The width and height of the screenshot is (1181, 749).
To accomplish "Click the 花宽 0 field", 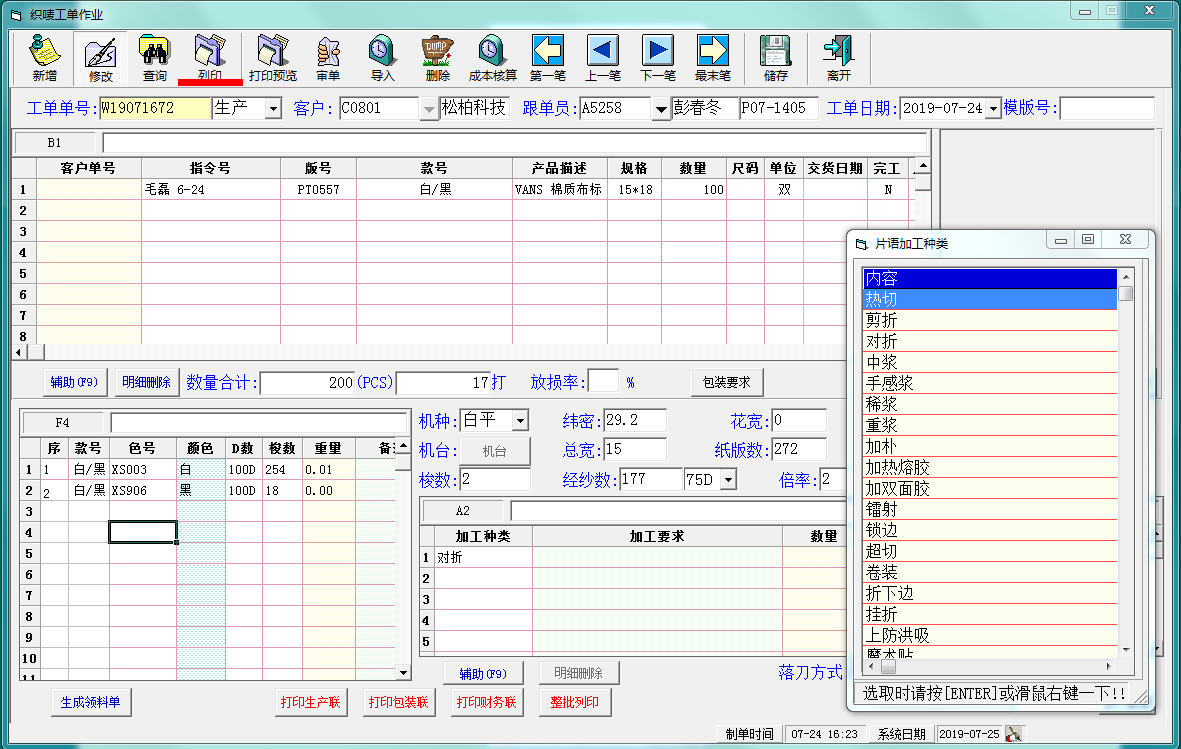I will pos(799,420).
